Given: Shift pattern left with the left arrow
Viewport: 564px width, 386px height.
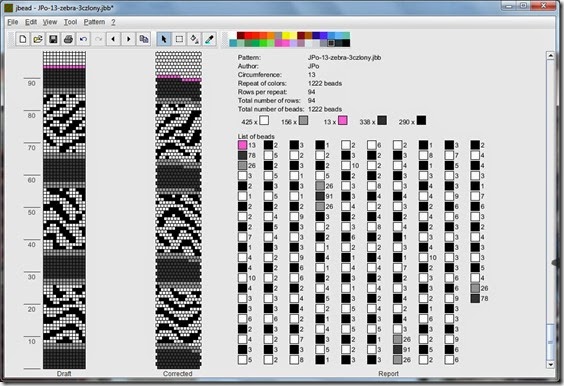Looking at the screenshot, I should click(114, 39).
